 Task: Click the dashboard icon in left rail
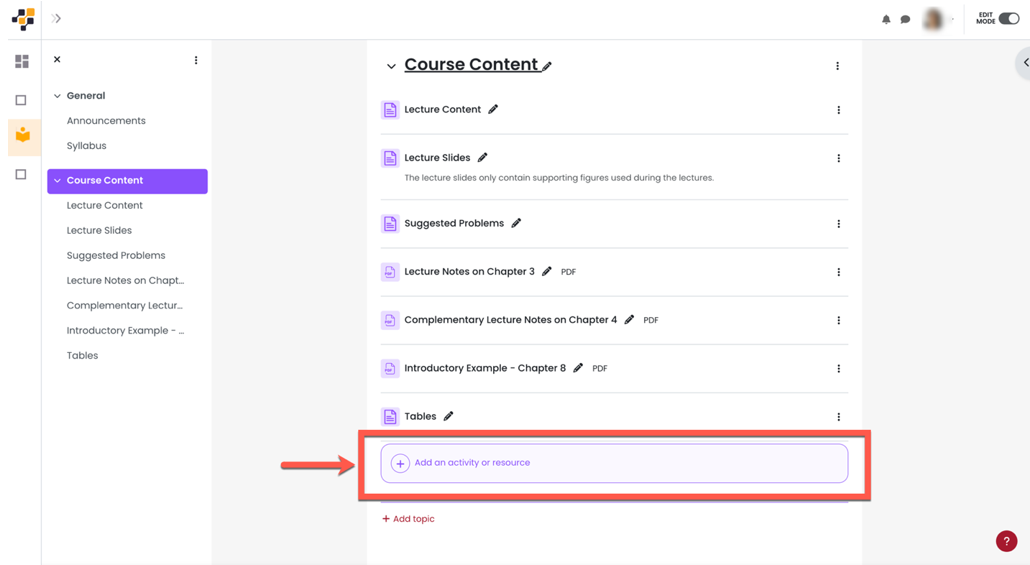pos(22,62)
